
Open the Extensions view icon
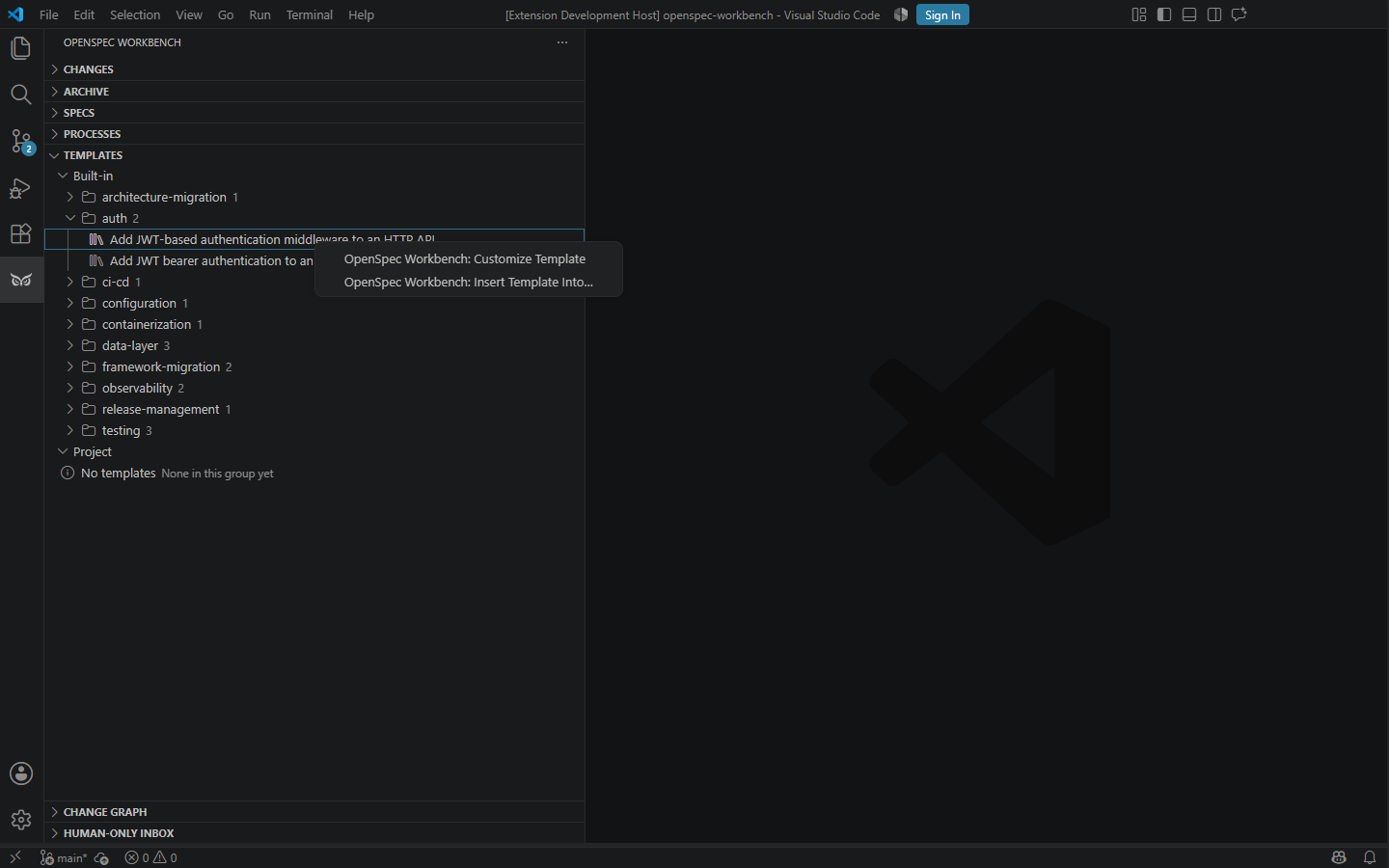tap(21, 233)
